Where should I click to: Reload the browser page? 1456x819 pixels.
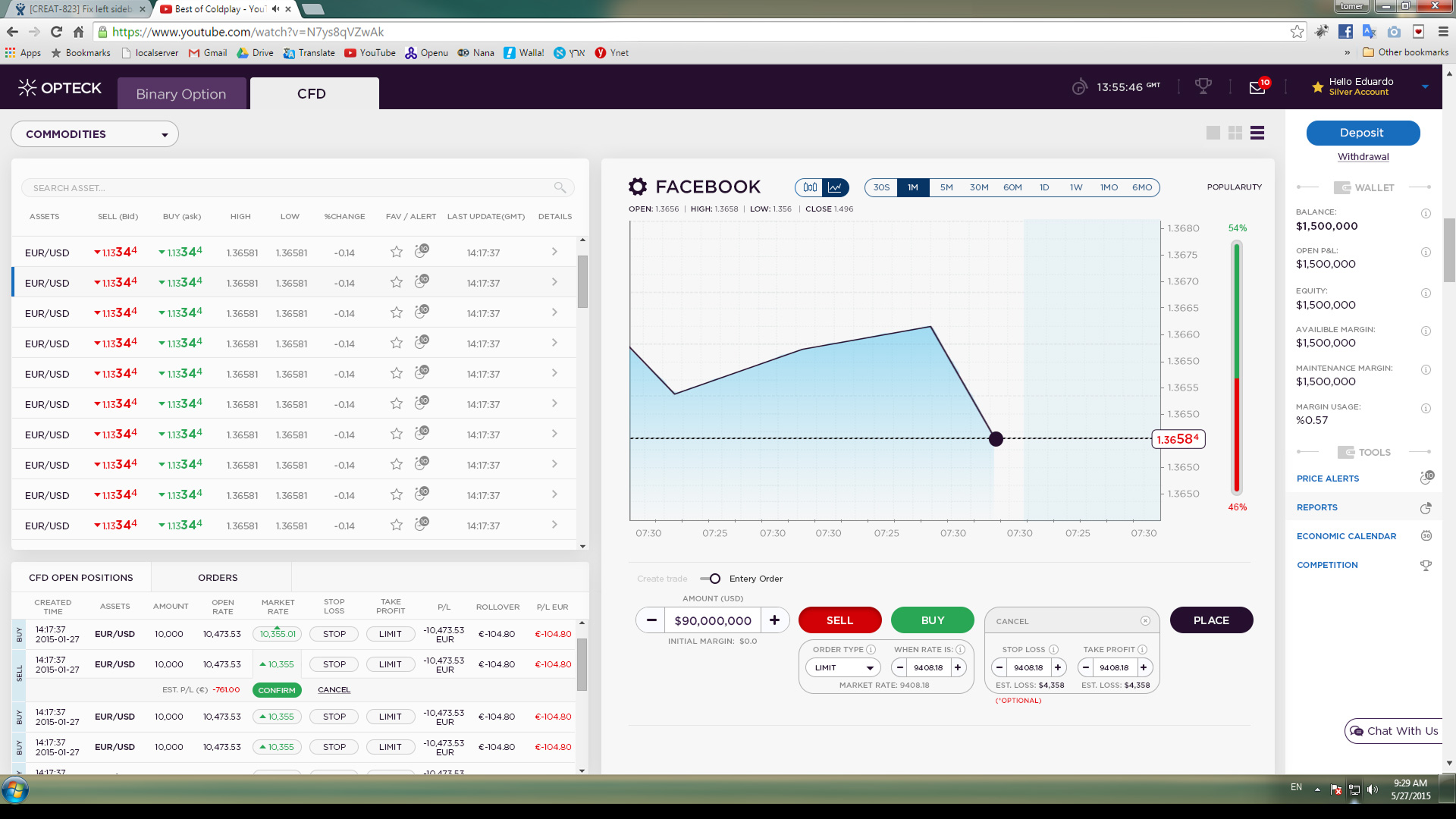(56, 32)
